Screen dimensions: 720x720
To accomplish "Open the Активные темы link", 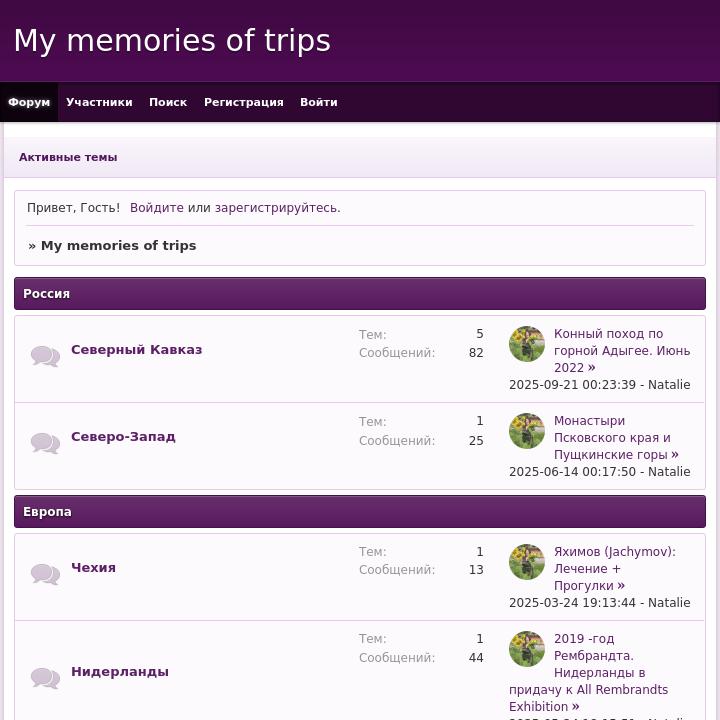I will (68, 157).
